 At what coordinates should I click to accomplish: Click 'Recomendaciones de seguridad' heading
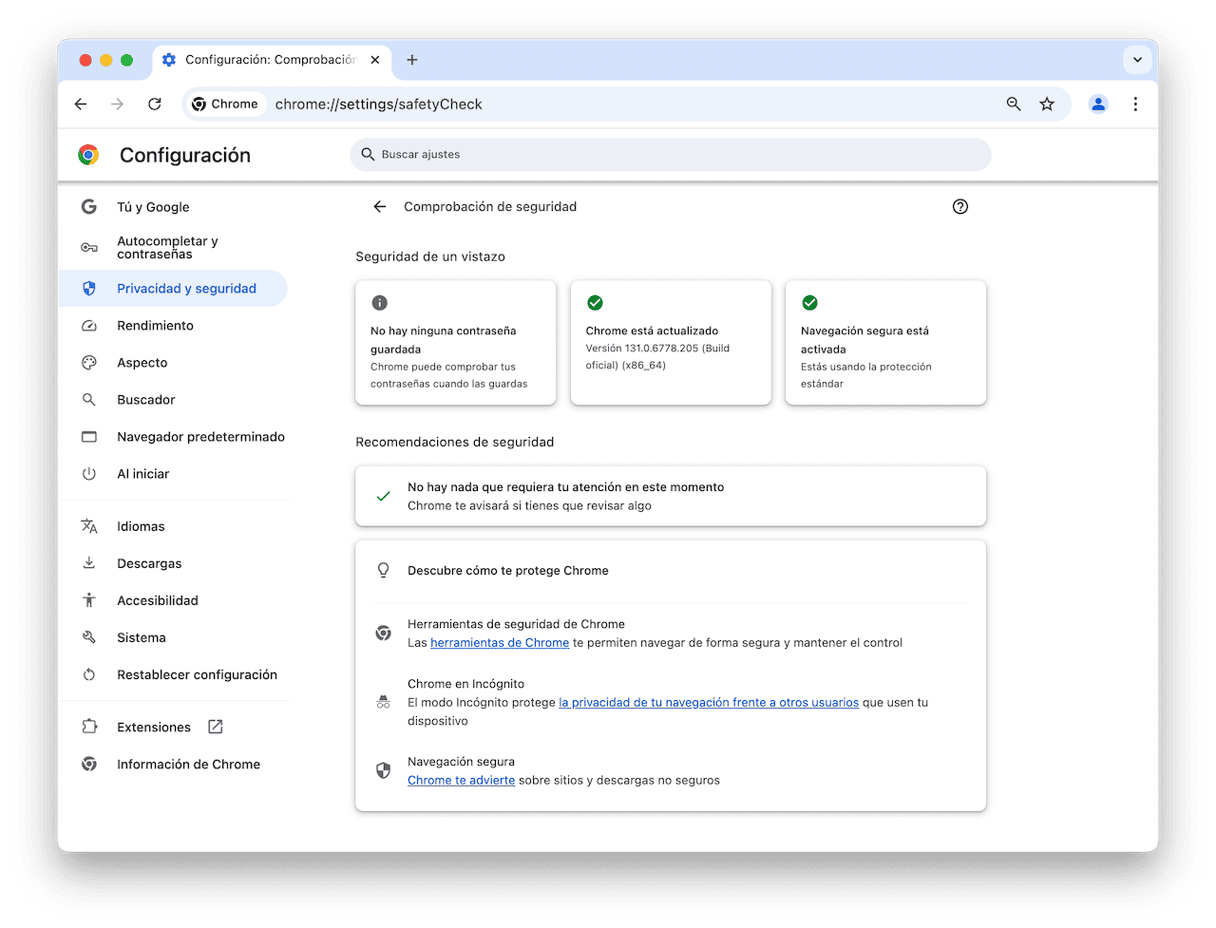coord(455,442)
